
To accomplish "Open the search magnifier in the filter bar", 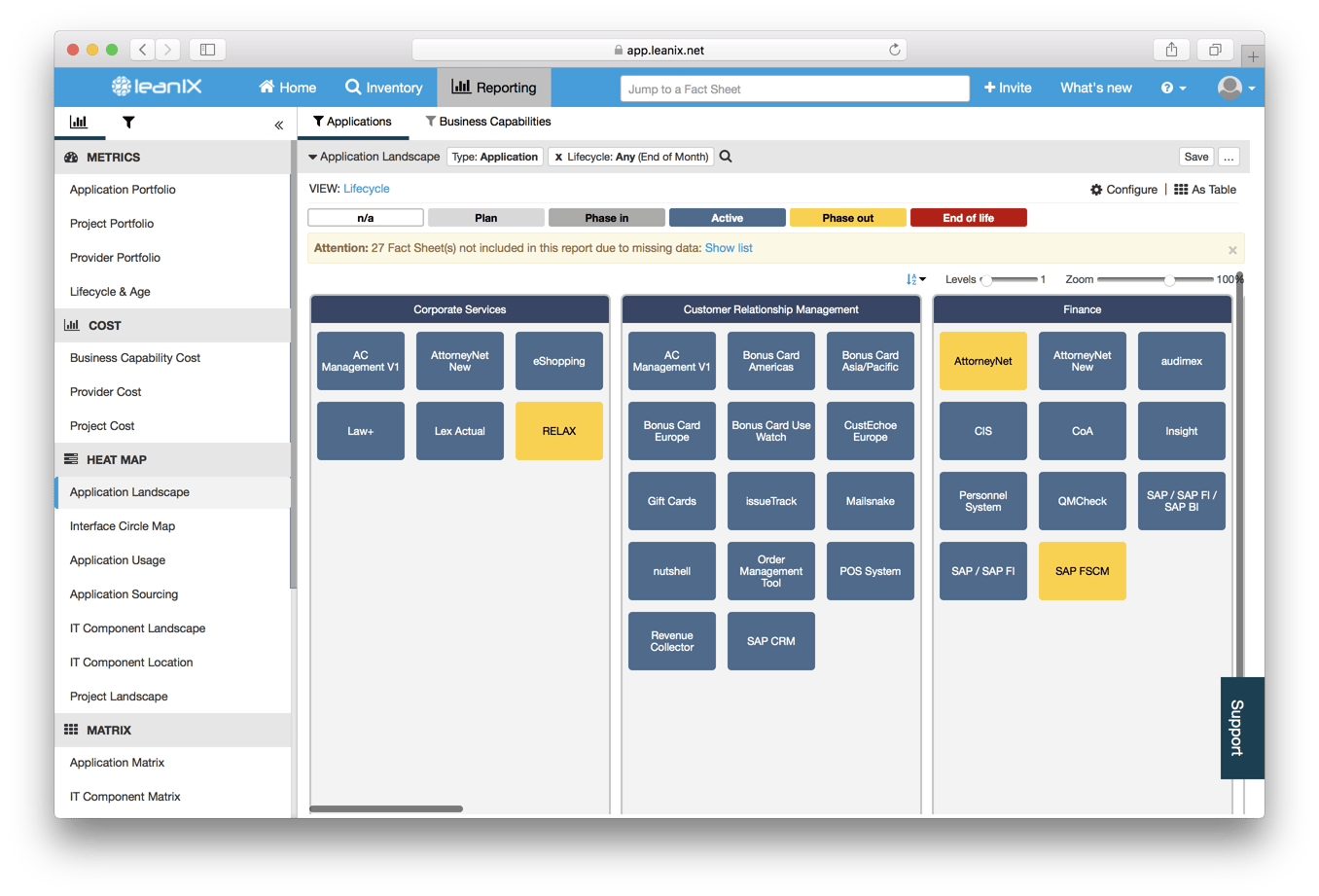I will tap(725, 156).
